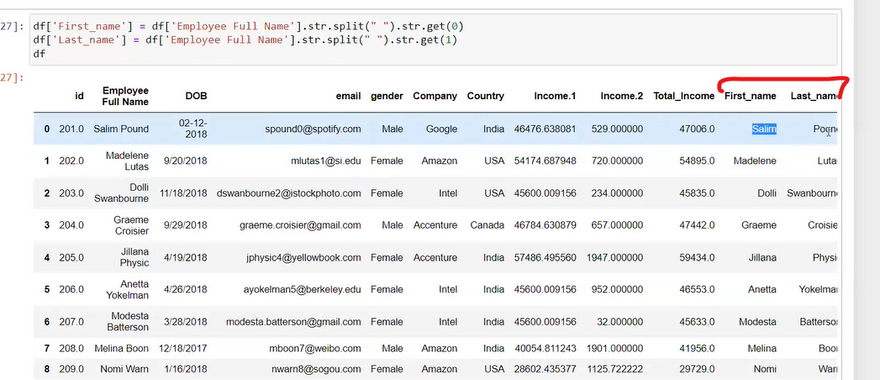Click the 'Employee Full Name' column header
This screenshot has height=380, width=880.
(125, 96)
